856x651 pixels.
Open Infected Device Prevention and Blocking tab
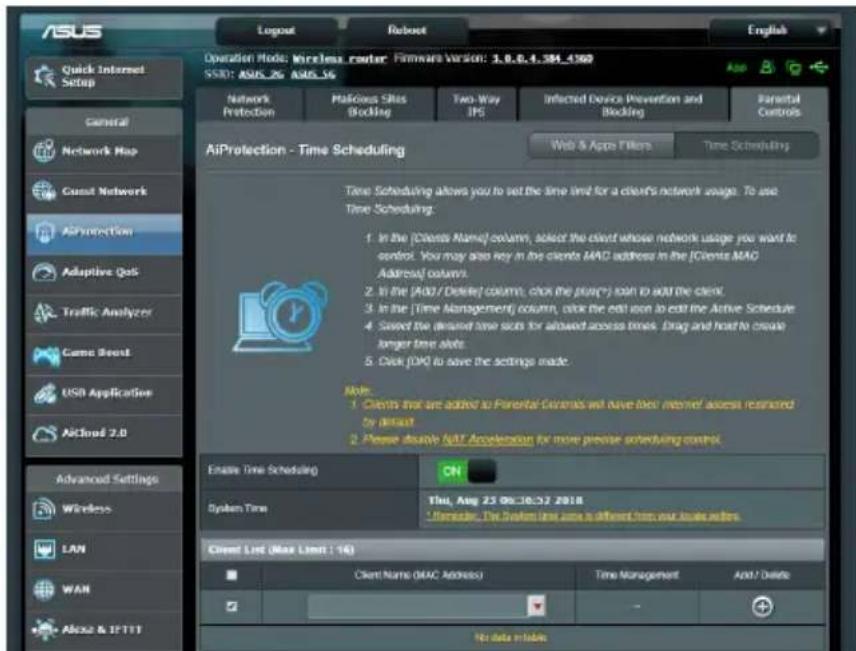[623, 105]
